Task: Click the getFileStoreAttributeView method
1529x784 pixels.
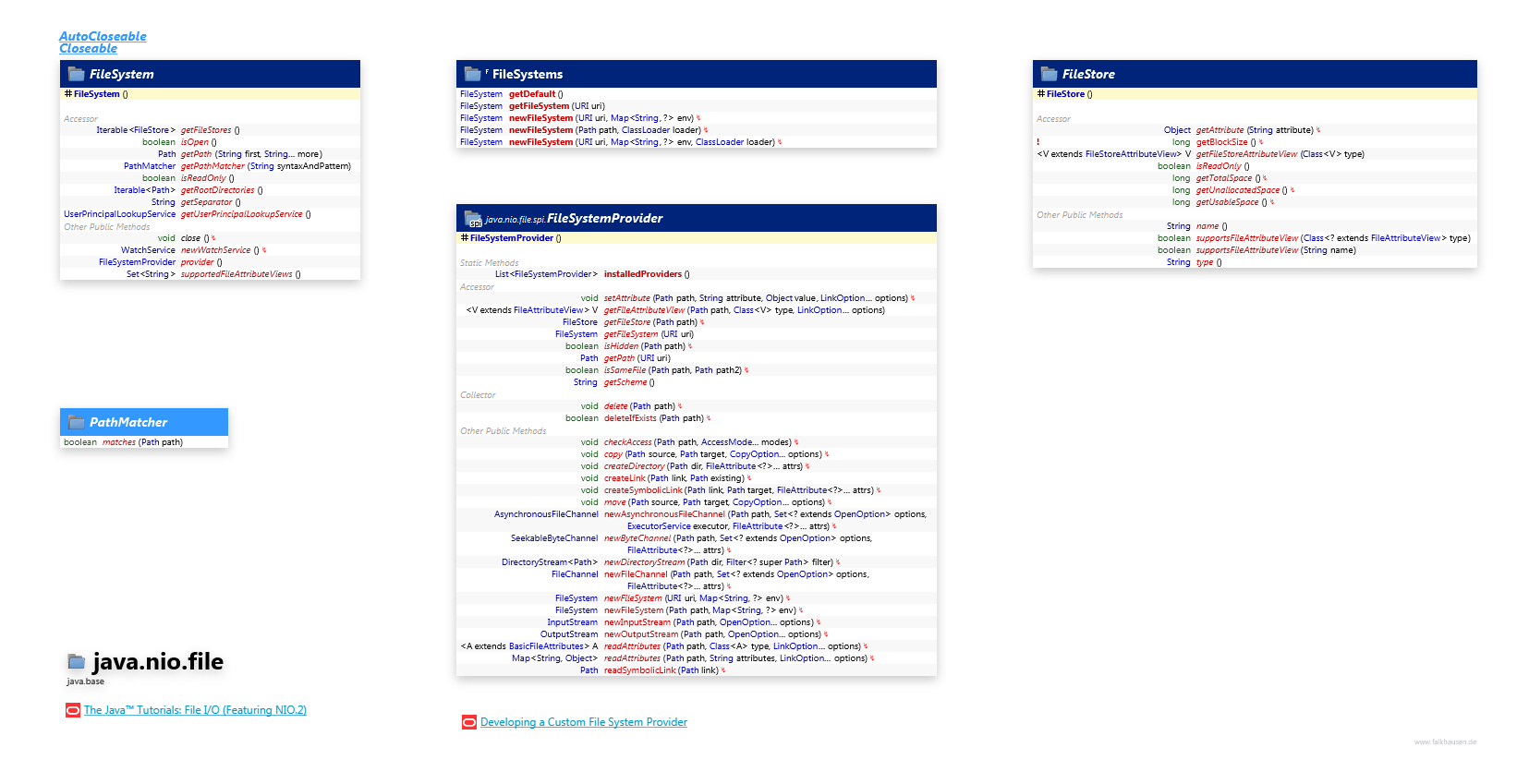Action: 1246,154
